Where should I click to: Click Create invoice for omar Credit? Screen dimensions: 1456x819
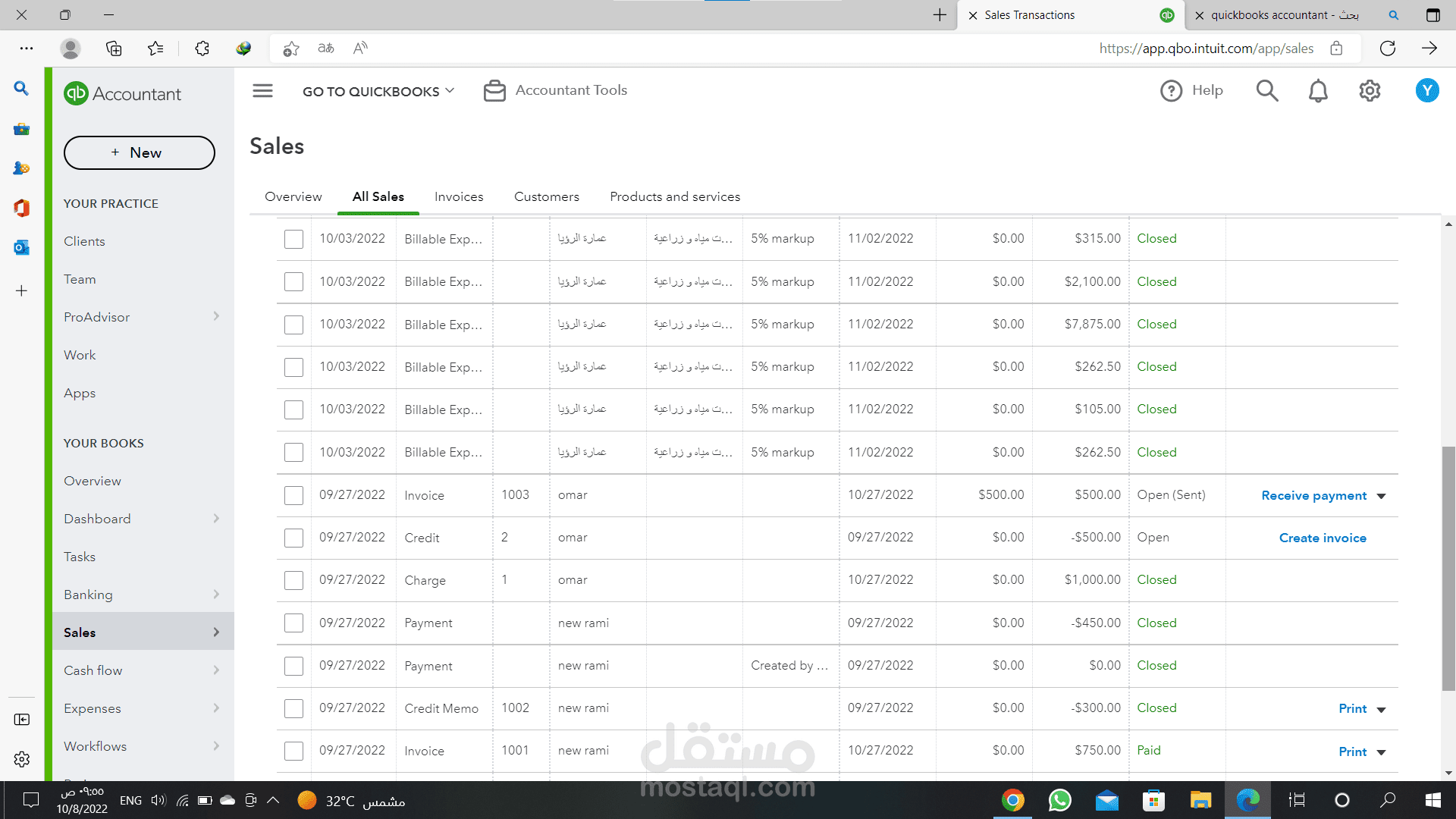pyautogui.click(x=1323, y=538)
